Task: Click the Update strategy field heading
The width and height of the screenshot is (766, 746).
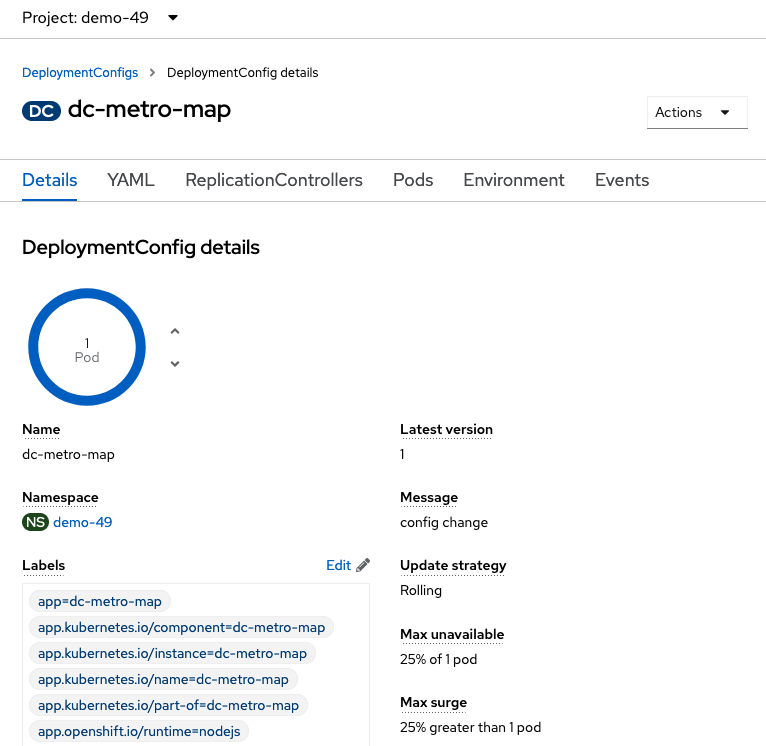Action: [x=453, y=565]
